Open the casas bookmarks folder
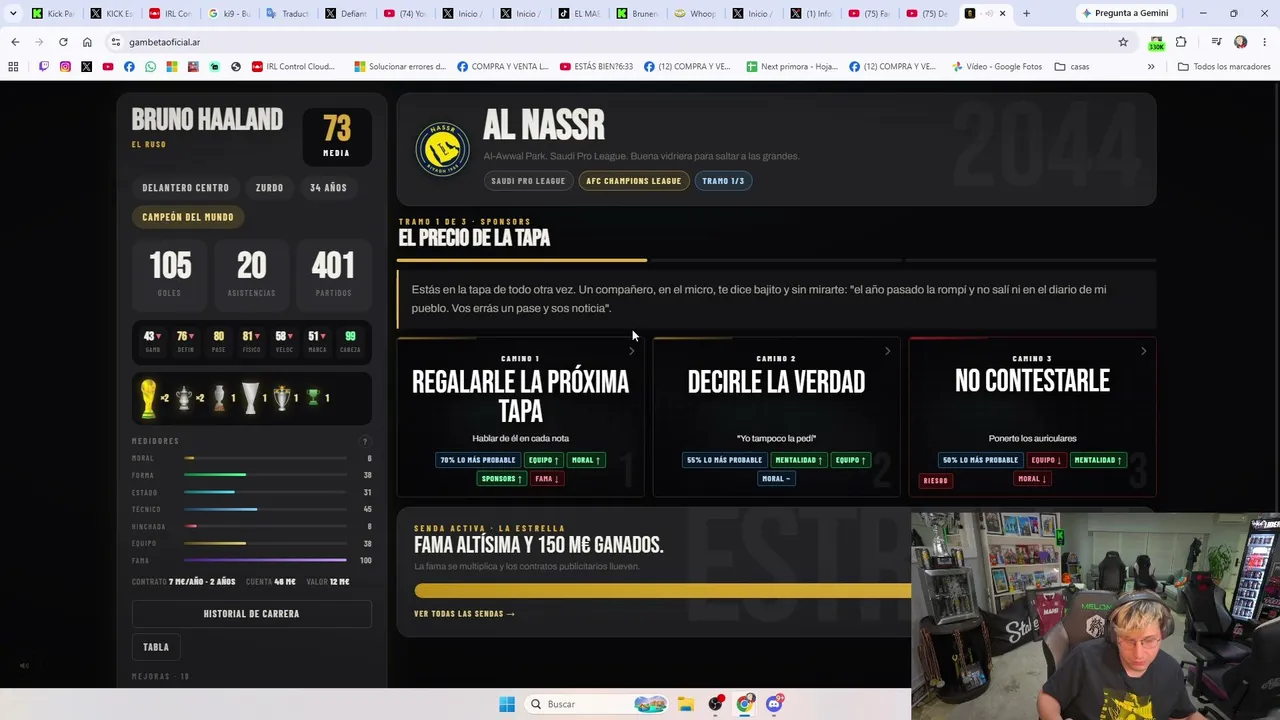This screenshot has height=720, width=1280. pos(1072,66)
